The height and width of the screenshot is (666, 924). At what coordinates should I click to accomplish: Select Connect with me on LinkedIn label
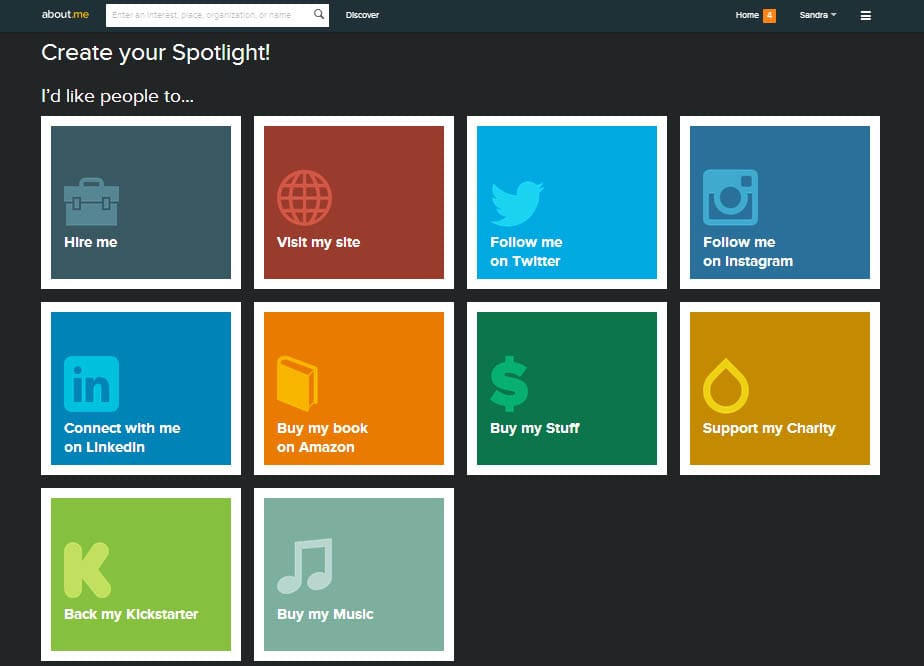tap(122, 437)
